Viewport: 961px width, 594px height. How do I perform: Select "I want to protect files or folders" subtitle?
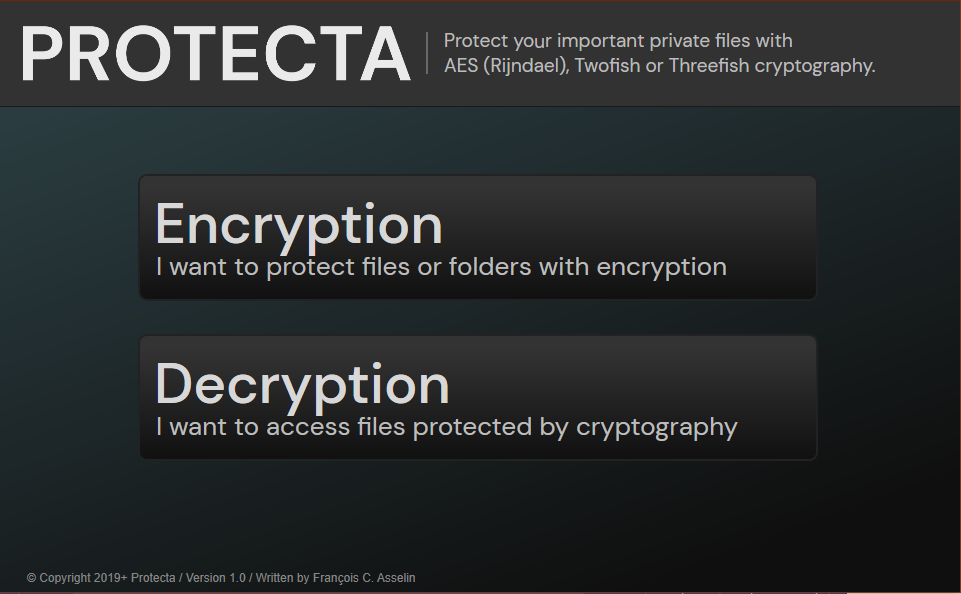441,267
